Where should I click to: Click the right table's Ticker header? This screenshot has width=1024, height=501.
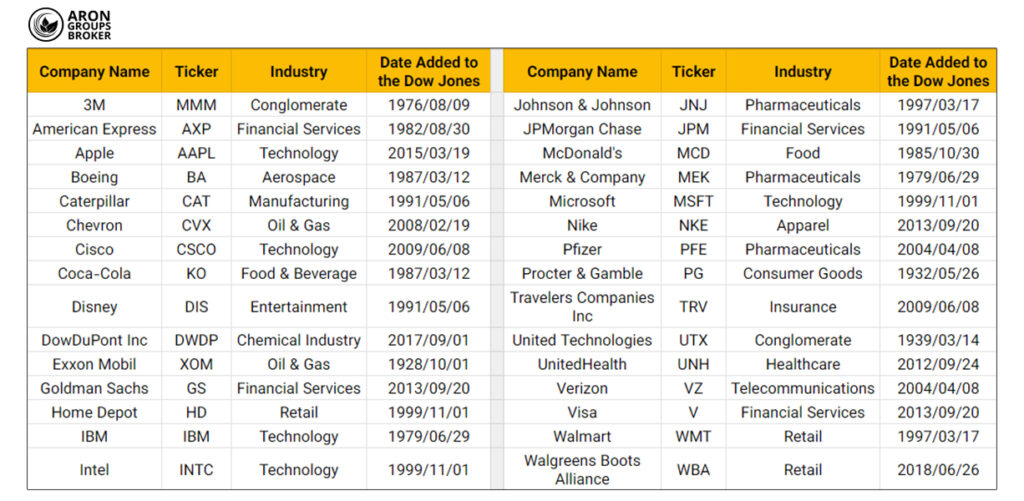[693, 72]
